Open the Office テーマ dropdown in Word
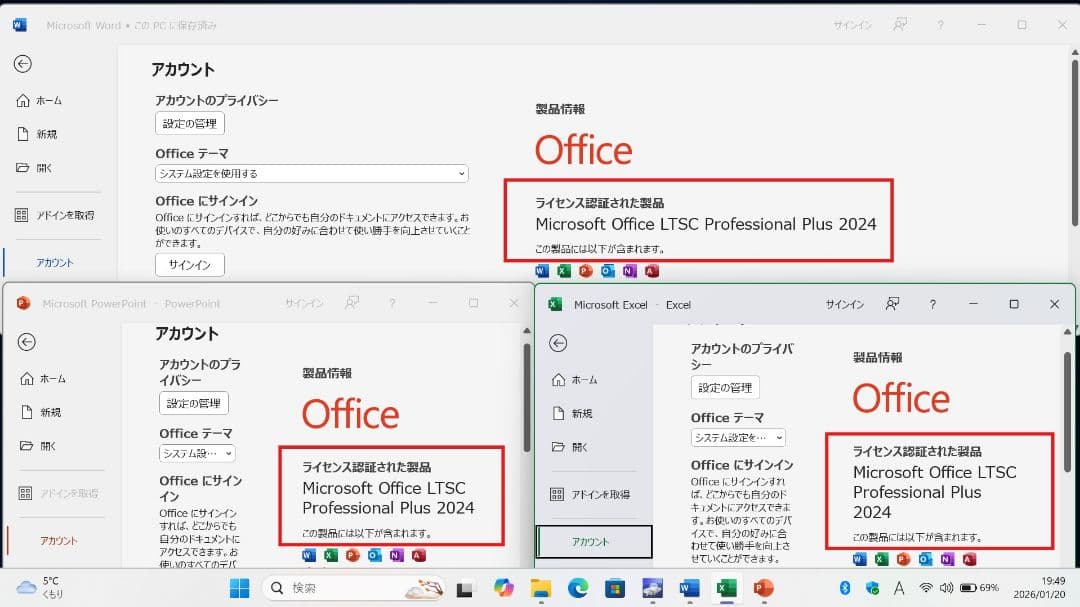 click(x=310, y=172)
